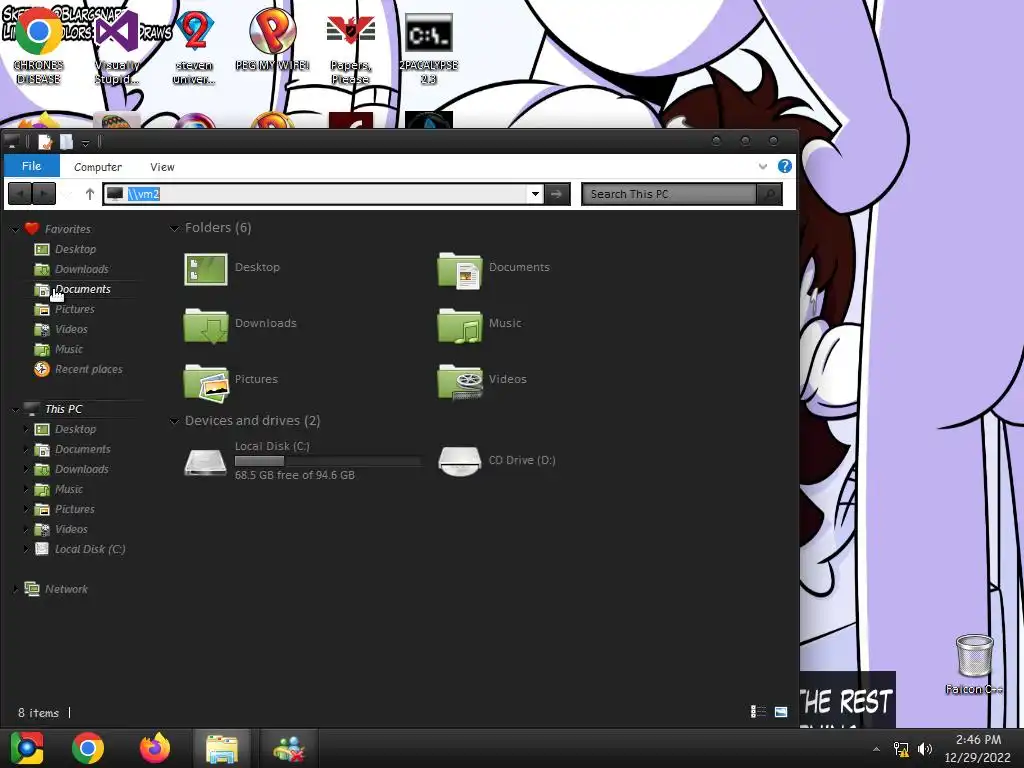Select Music under Favorites
The width and height of the screenshot is (1024, 768).
click(69, 349)
